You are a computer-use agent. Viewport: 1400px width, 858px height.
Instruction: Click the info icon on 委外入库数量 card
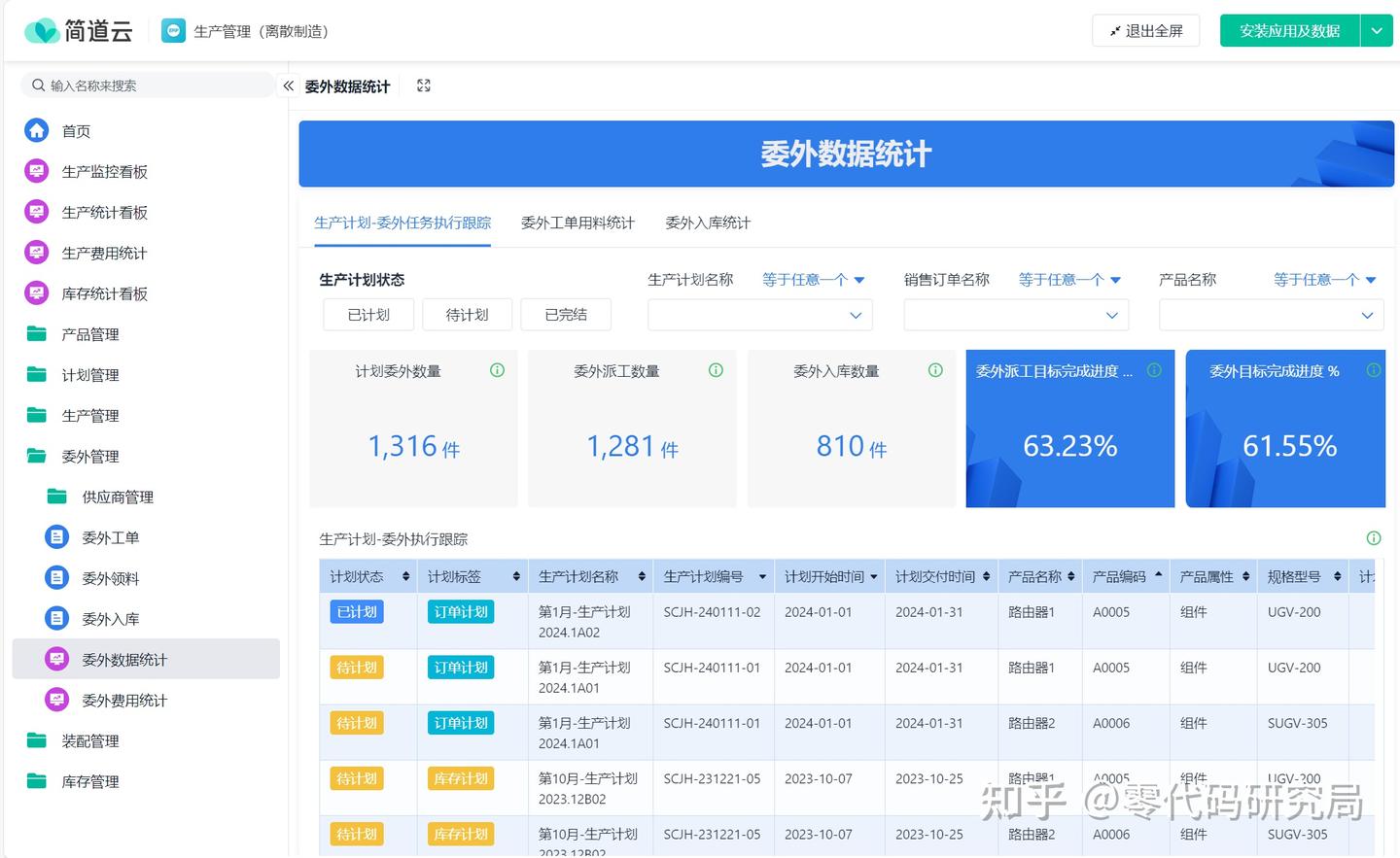click(935, 370)
